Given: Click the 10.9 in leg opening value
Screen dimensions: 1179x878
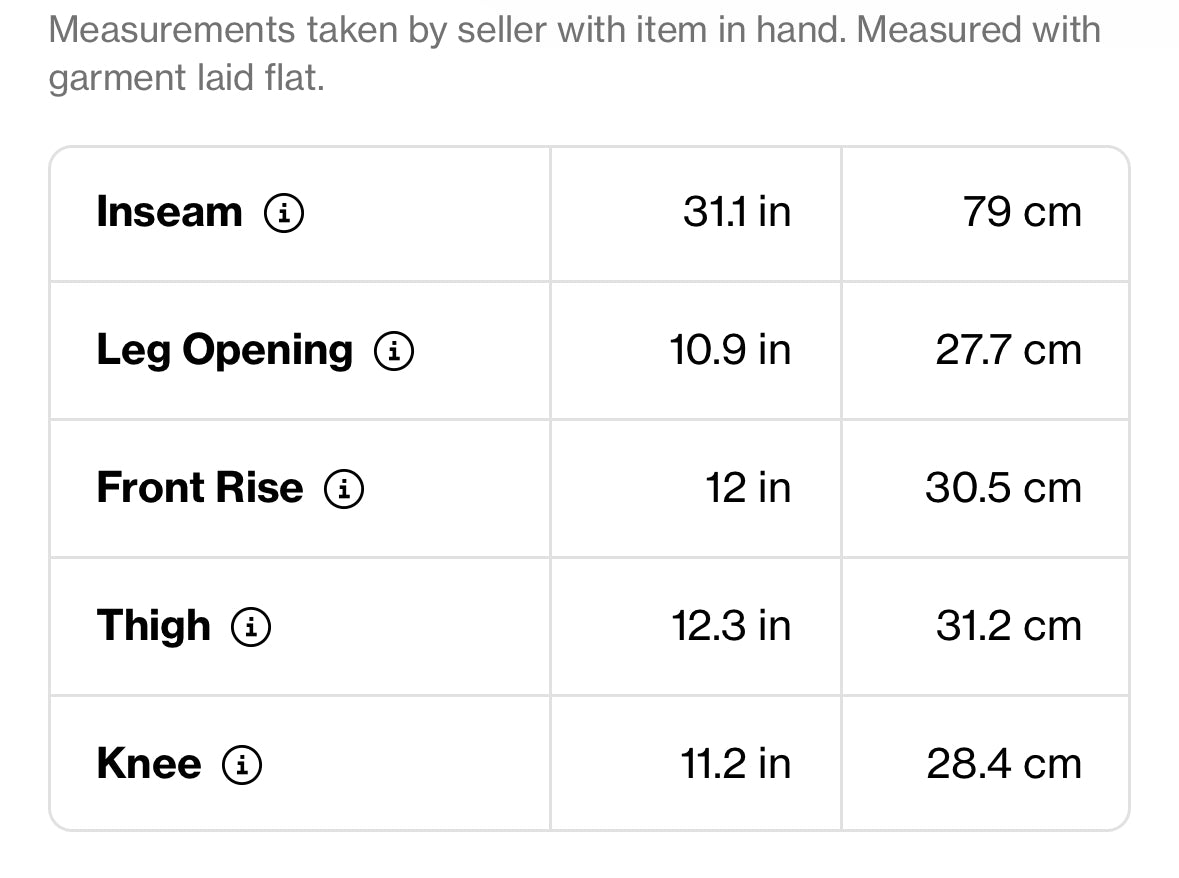Looking at the screenshot, I should pos(730,350).
